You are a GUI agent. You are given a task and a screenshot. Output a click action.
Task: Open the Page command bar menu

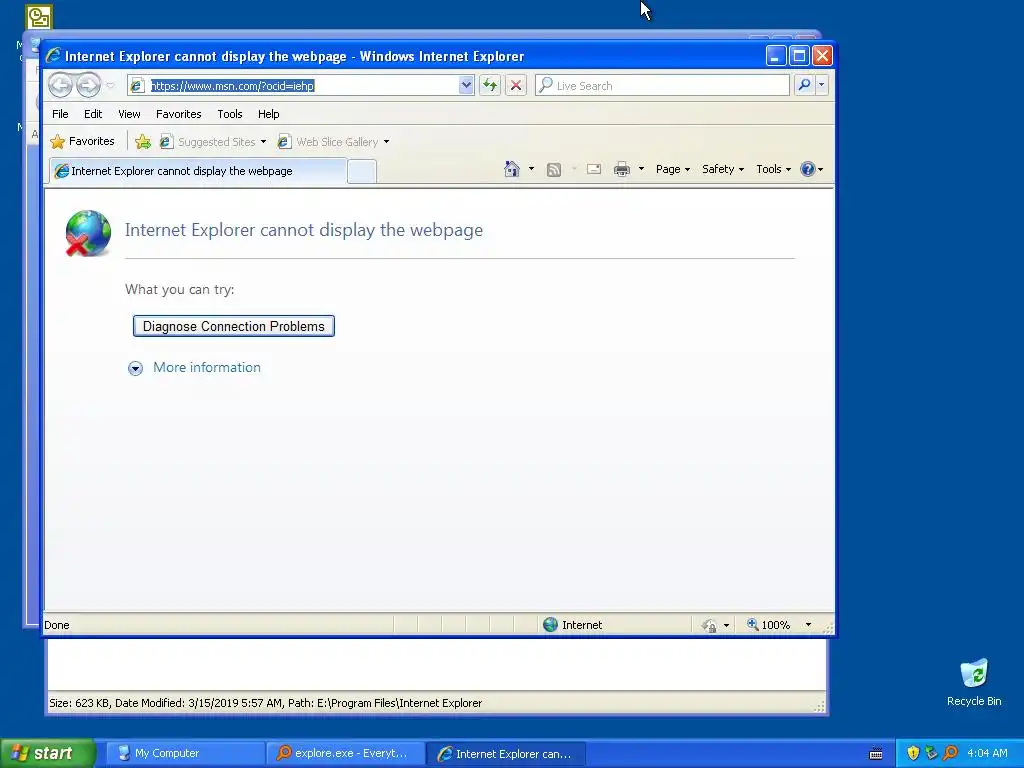pos(673,169)
